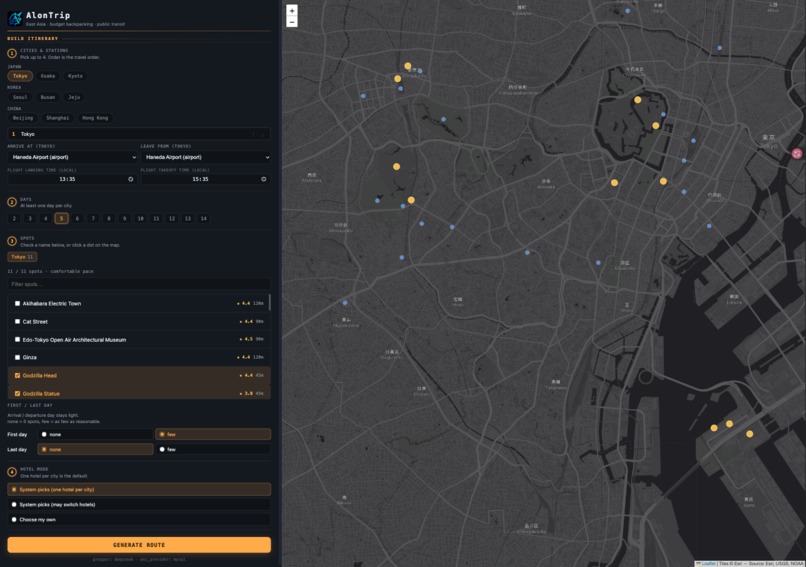Screen dimensions: 806x567
Task: Set trip length to 2 days
Action: tap(14, 218)
